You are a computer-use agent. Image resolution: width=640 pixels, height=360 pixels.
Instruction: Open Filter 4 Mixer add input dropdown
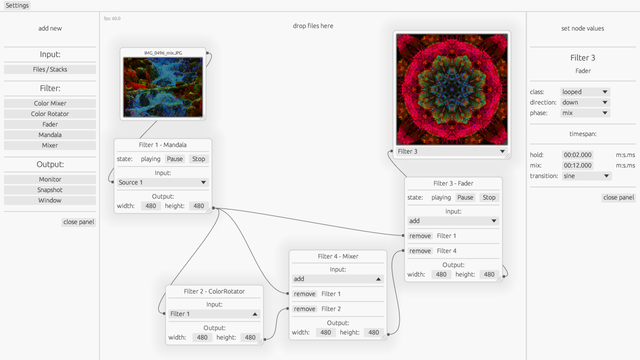tap(338, 279)
